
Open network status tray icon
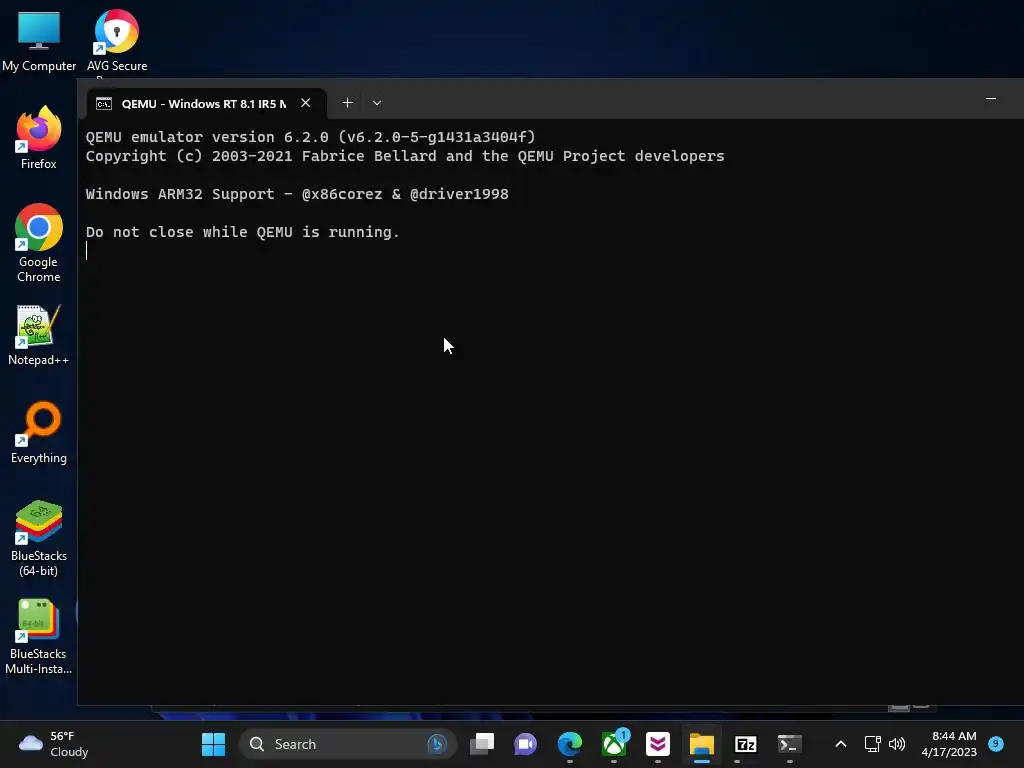(x=872, y=744)
